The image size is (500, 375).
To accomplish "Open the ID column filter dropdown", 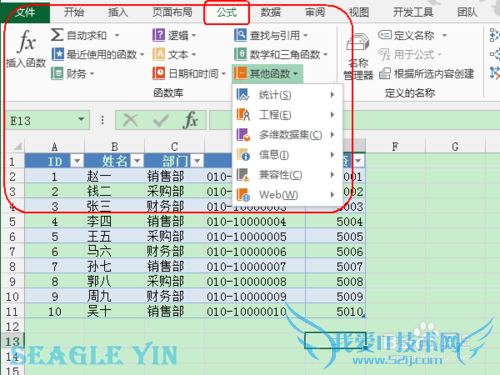I will point(77,161).
